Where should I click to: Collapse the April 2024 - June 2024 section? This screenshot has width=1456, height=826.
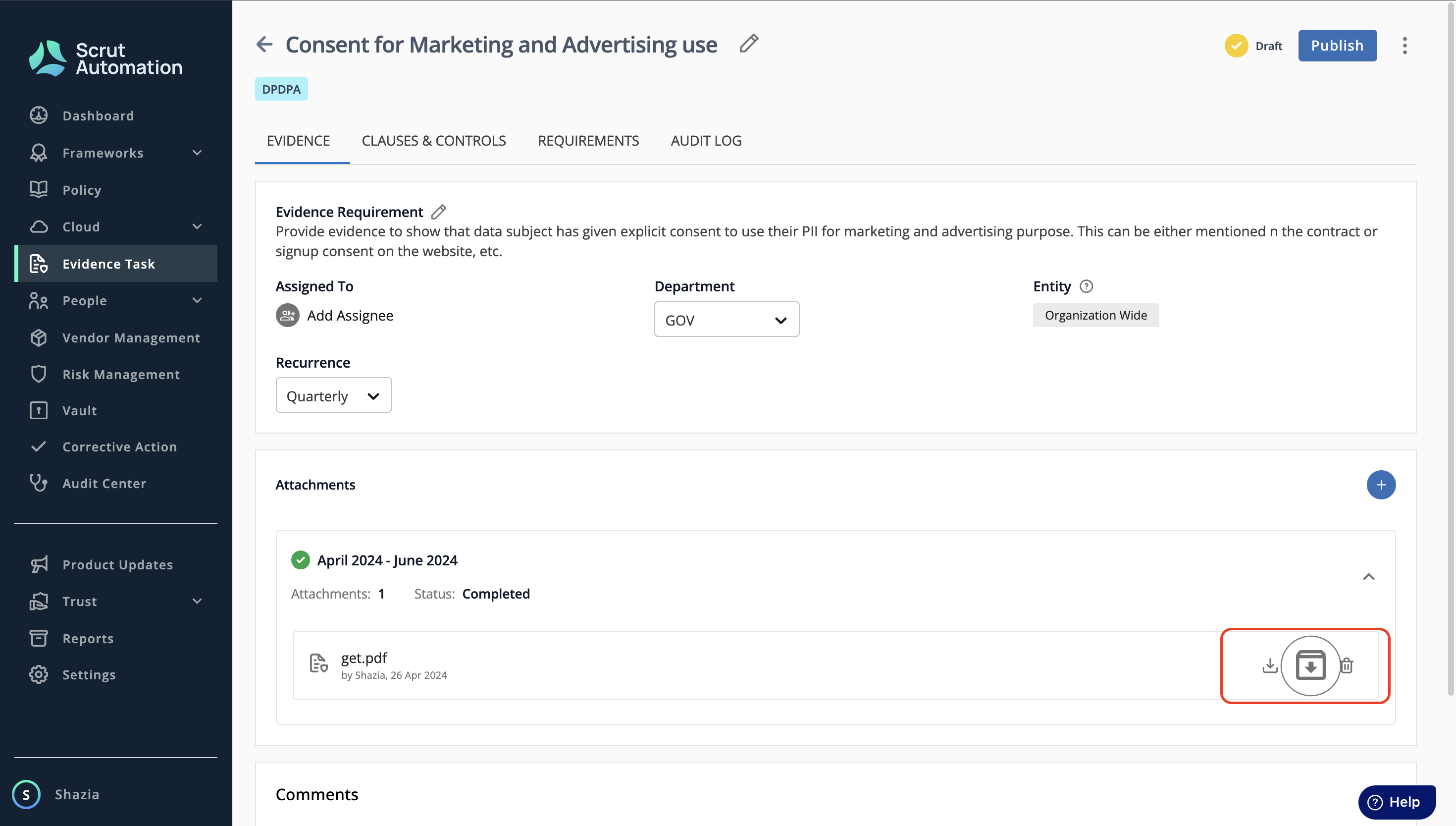[x=1368, y=577]
